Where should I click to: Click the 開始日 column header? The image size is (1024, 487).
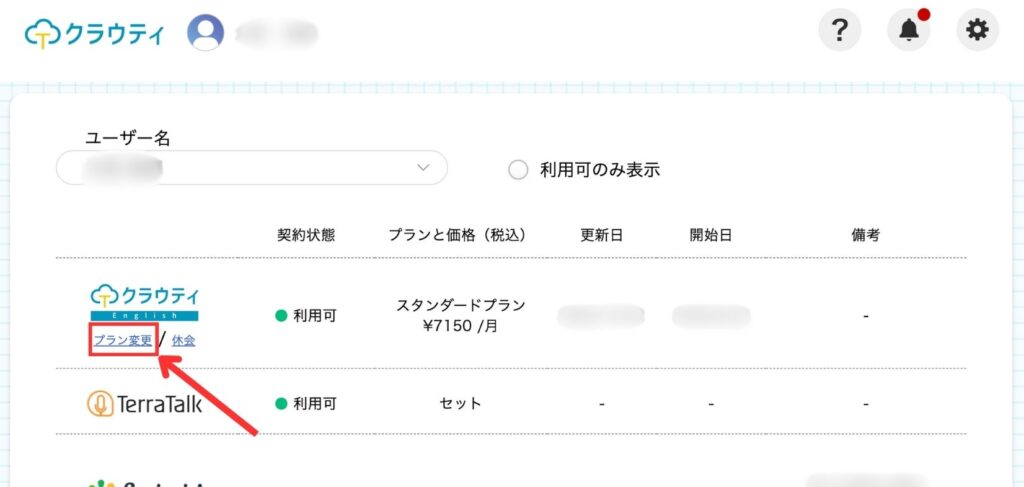[x=710, y=235]
